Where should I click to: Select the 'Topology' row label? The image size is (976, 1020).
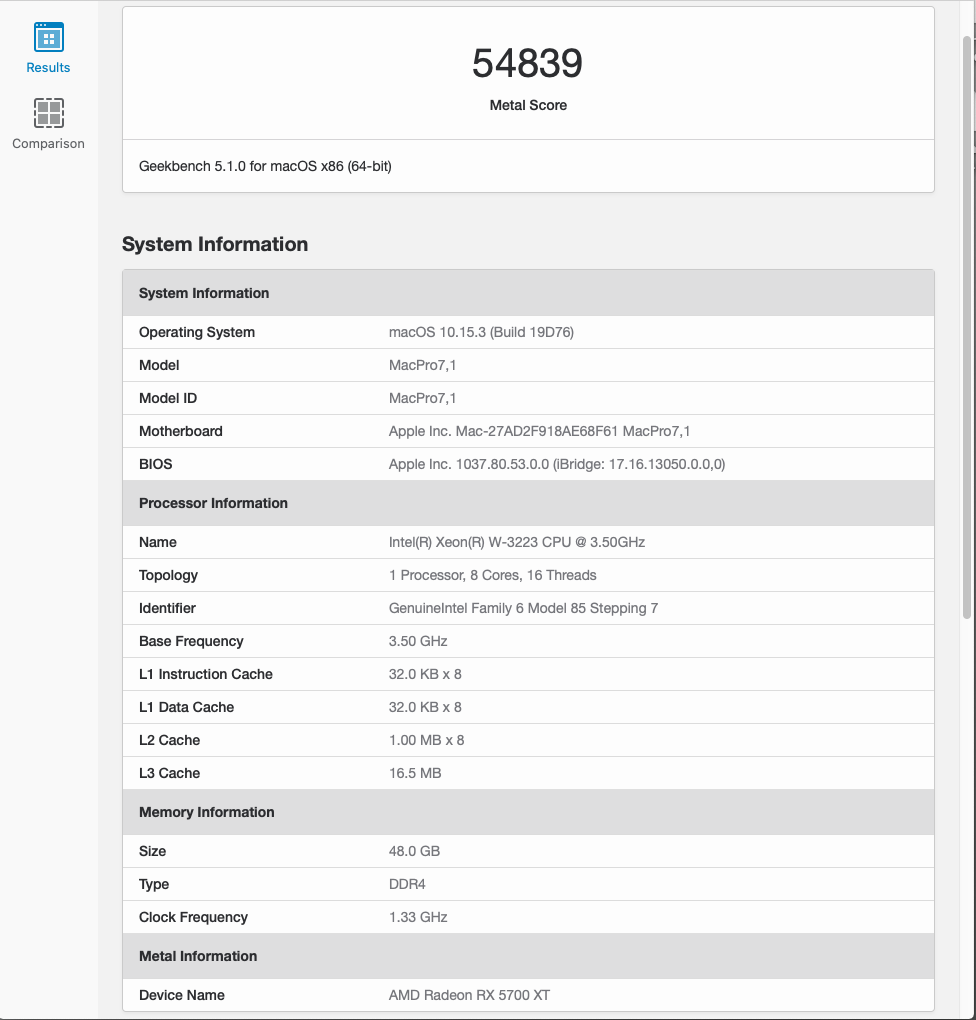[x=168, y=576]
